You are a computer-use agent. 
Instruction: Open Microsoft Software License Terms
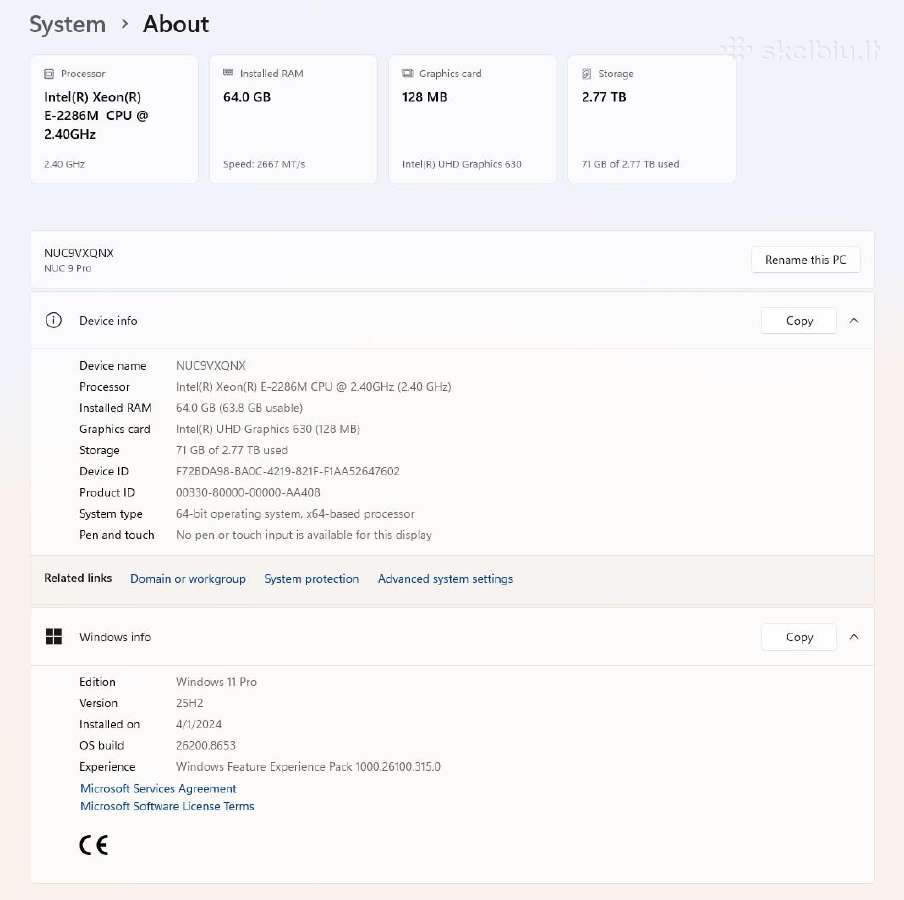167,806
